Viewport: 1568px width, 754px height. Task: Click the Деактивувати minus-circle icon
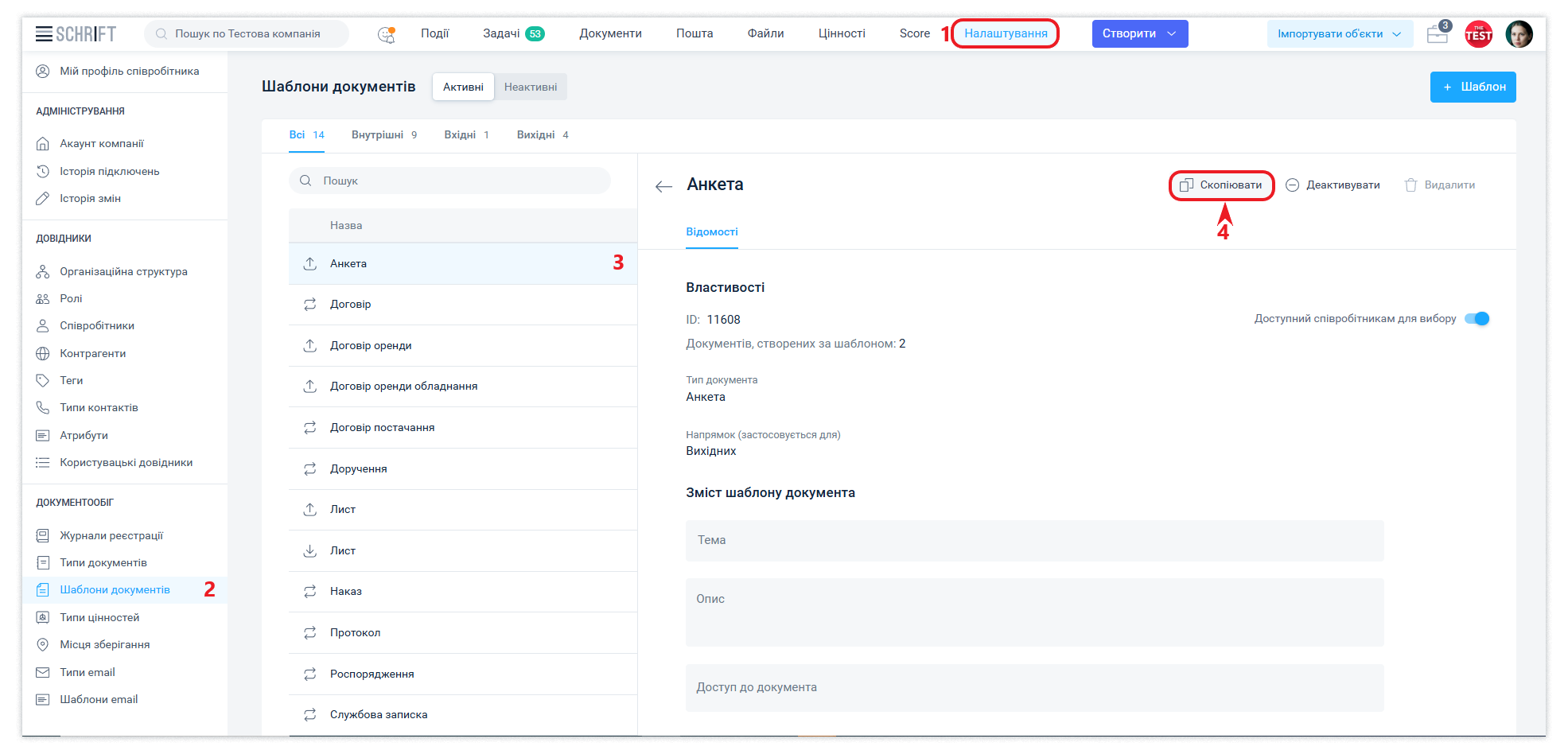click(x=1293, y=185)
